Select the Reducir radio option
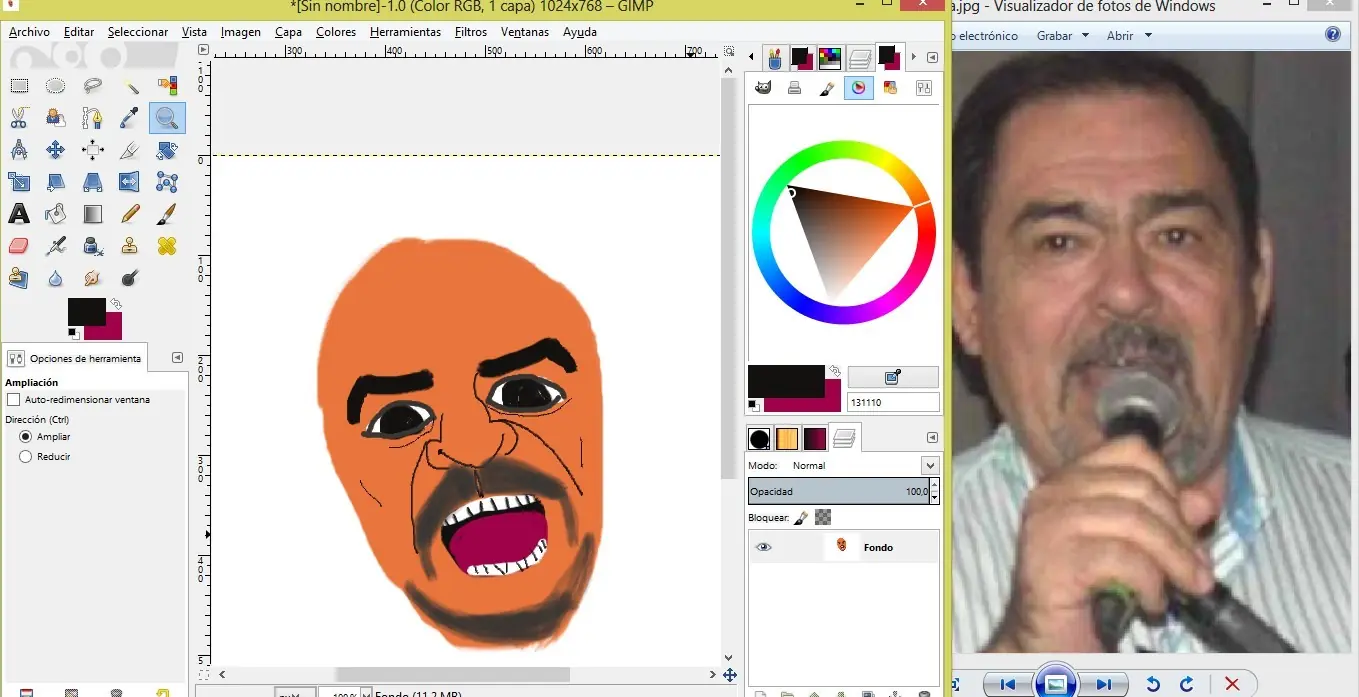Image resolution: width=1359 pixels, height=697 pixels. click(x=26, y=456)
